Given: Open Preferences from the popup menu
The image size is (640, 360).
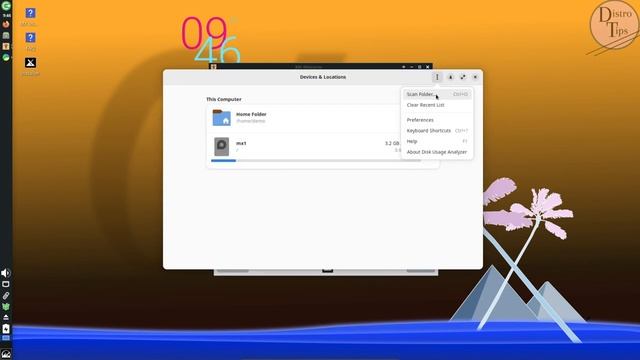Looking at the screenshot, I should coord(437,120).
